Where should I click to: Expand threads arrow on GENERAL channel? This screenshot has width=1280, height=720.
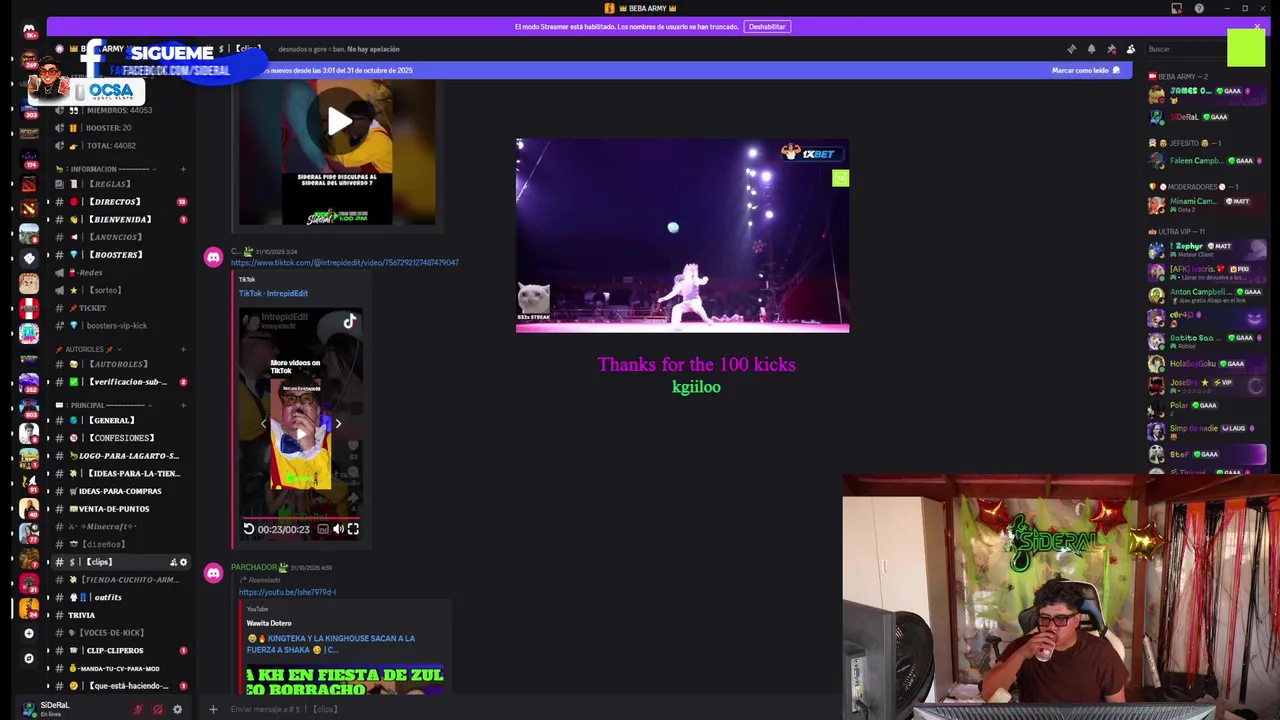pyautogui.click(x=48, y=420)
